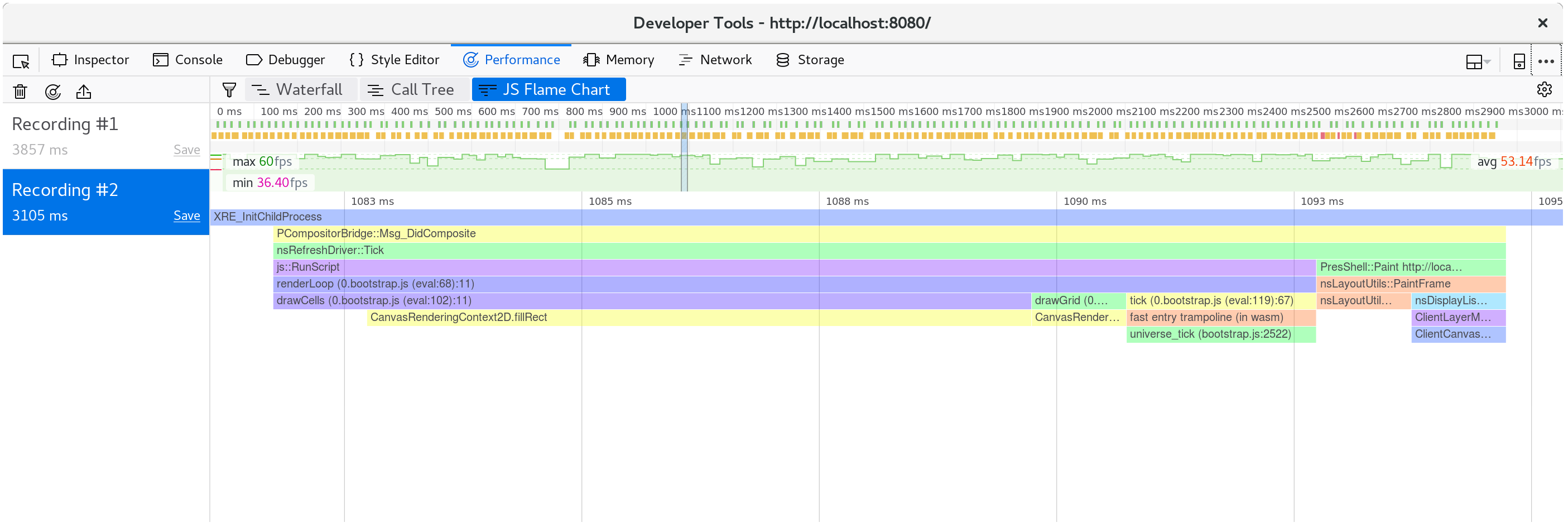Screen dimensions: 1568x527
Task: Select Recording #1 in the sidebar
Action: pos(65,124)
